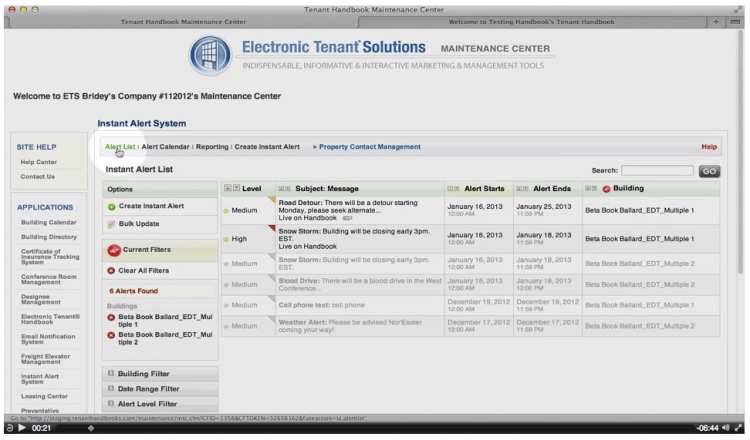This screenshot has height=440, width=750.
Task: Click the Bulk Update pencil icon
Action: click(112, 223)
